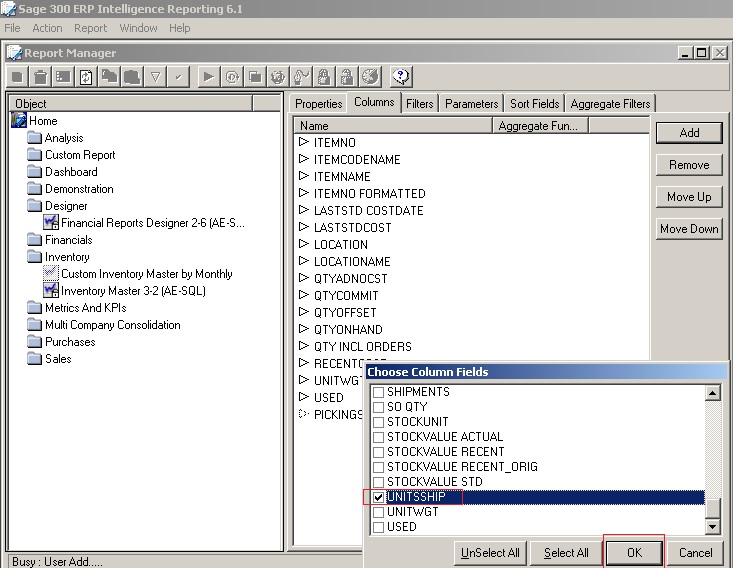Click the Dashboard folder icon
733x568 pixels.
[34, 172]
